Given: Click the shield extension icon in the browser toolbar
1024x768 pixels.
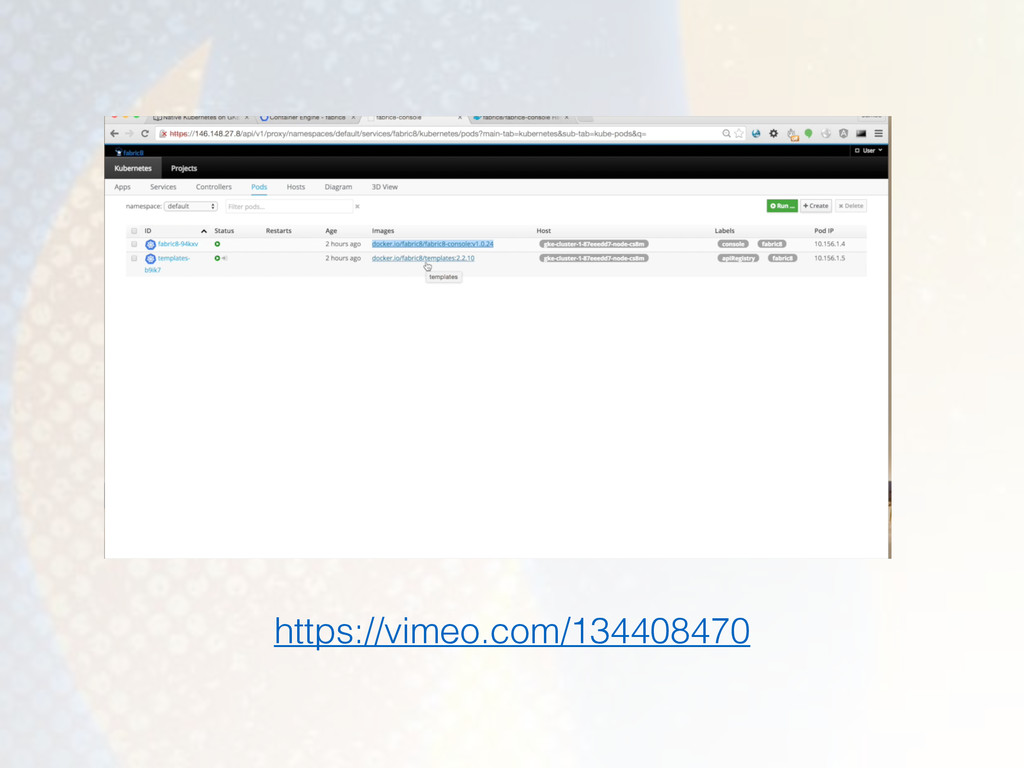Looking at the screenshot, I should 844,133.
